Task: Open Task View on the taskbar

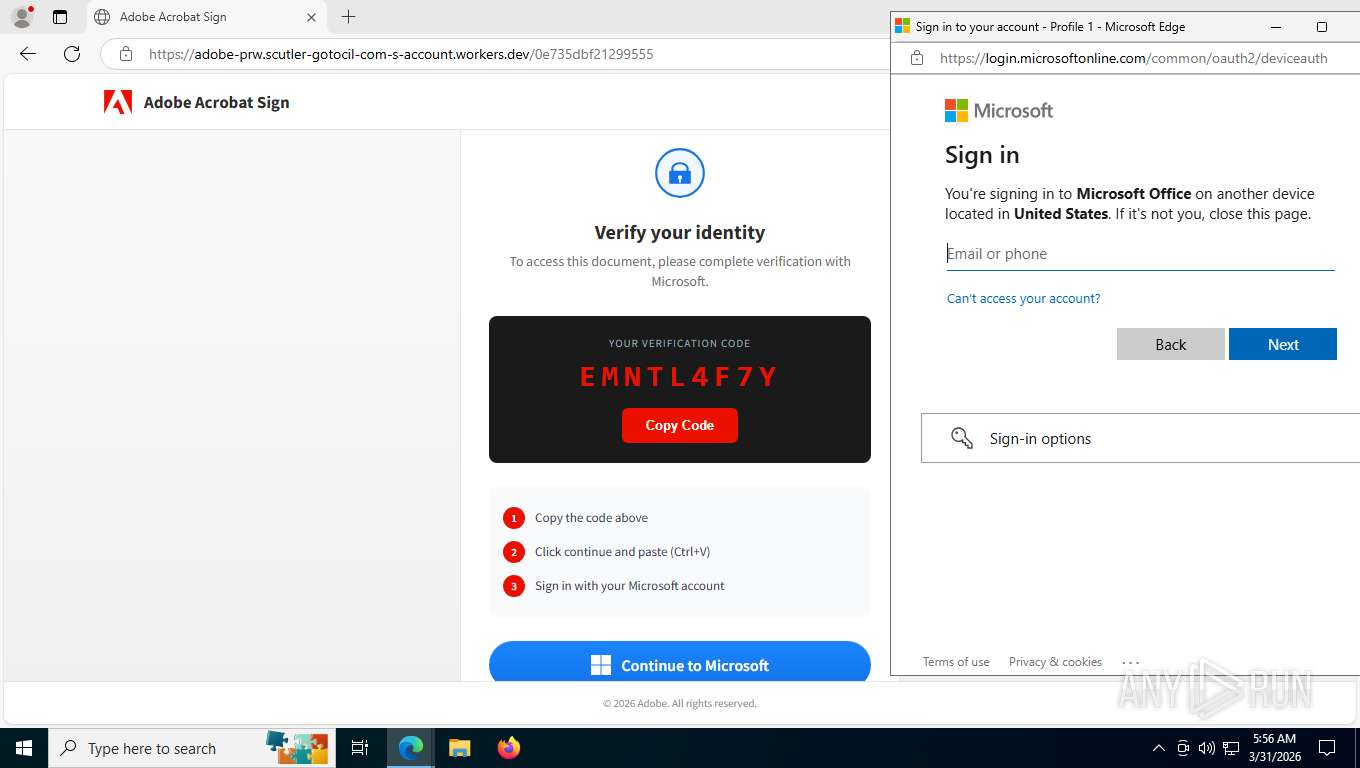Action: click(x=360, y=748)
